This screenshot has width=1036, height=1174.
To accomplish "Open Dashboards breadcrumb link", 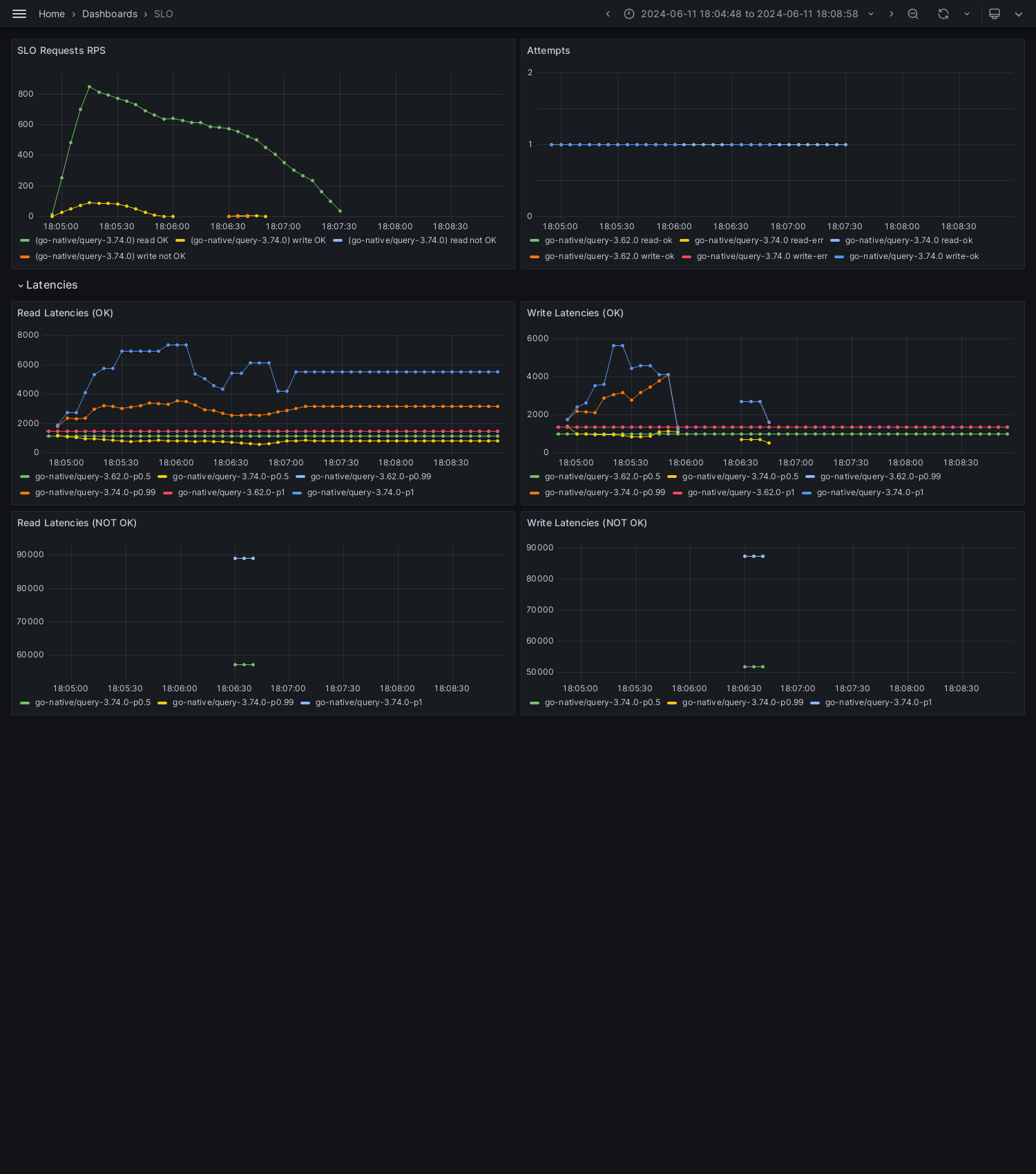I will (110, 14).
